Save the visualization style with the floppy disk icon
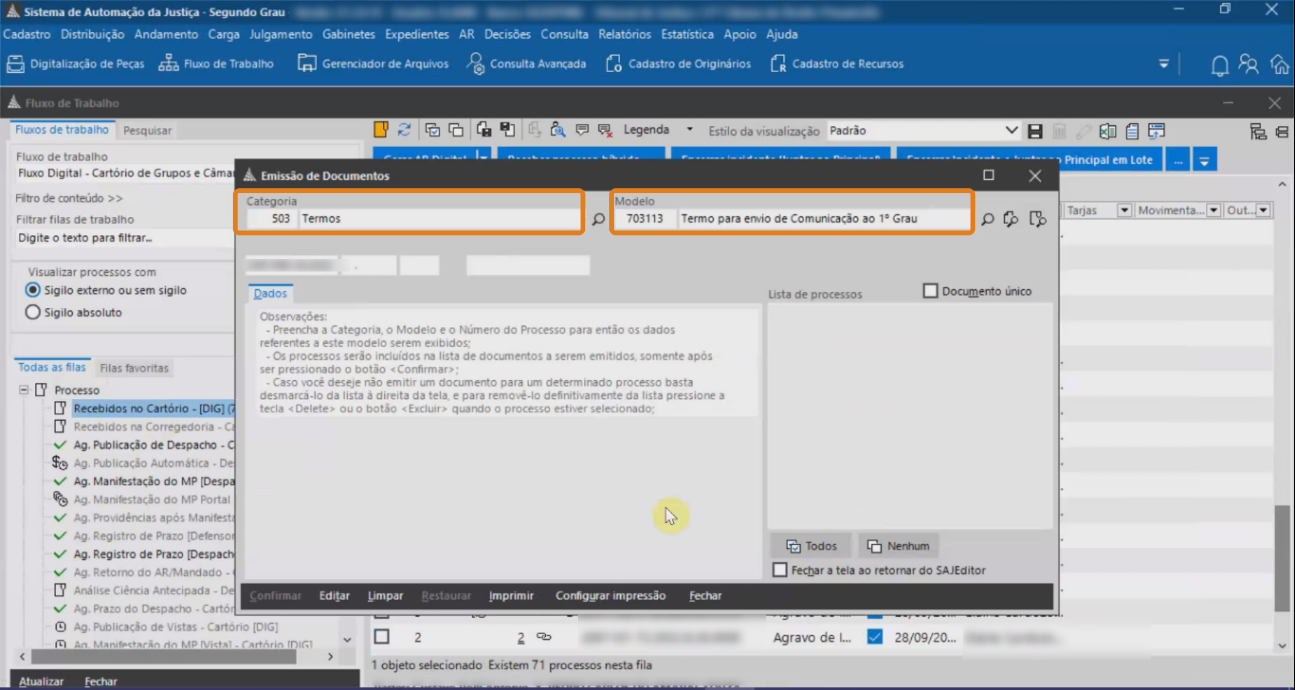 (x=1035, y=131)
